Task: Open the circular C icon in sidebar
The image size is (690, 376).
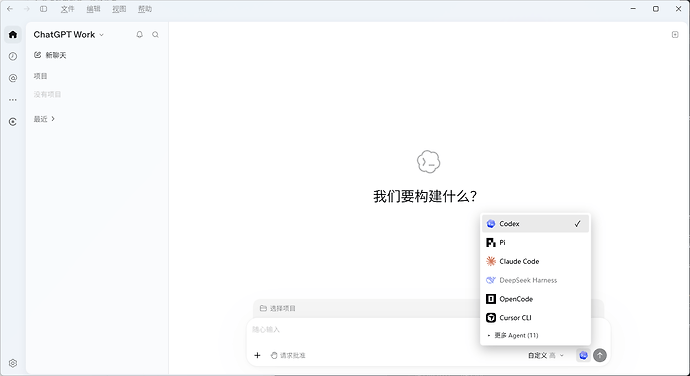Action: [x=13, y=122]
